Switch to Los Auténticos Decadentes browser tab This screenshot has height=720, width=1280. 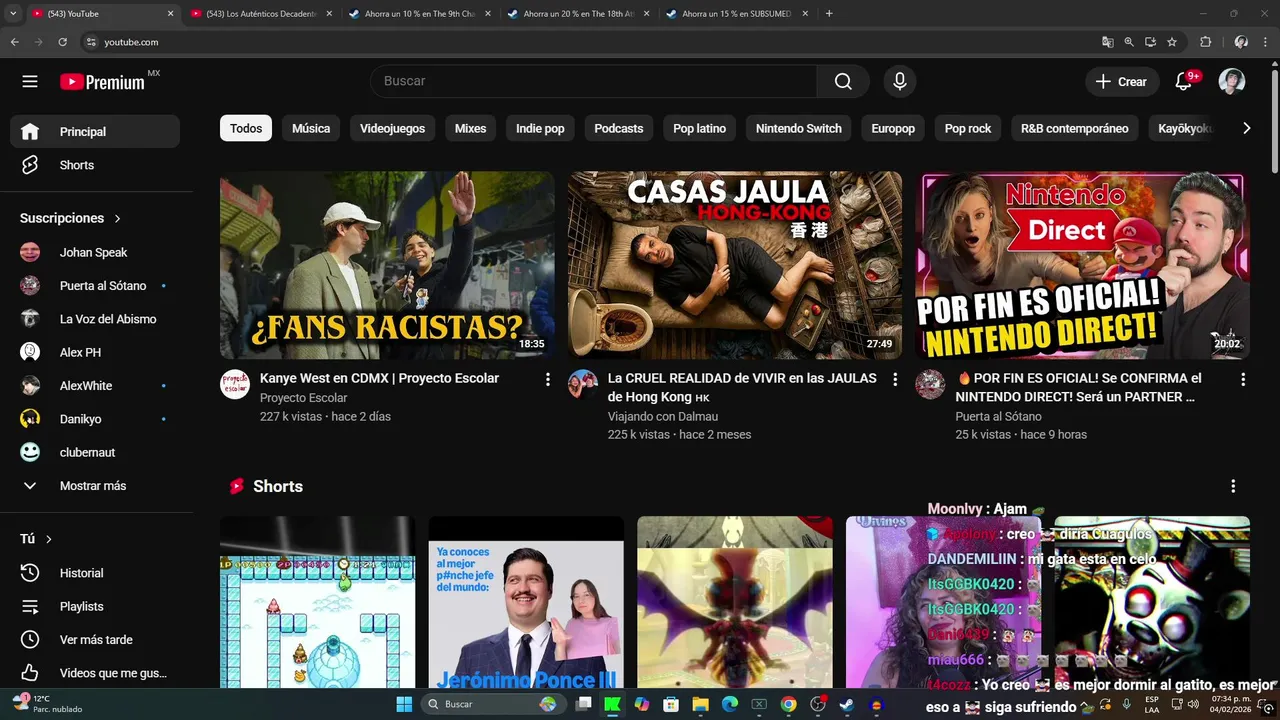click(x=260, y=14)
